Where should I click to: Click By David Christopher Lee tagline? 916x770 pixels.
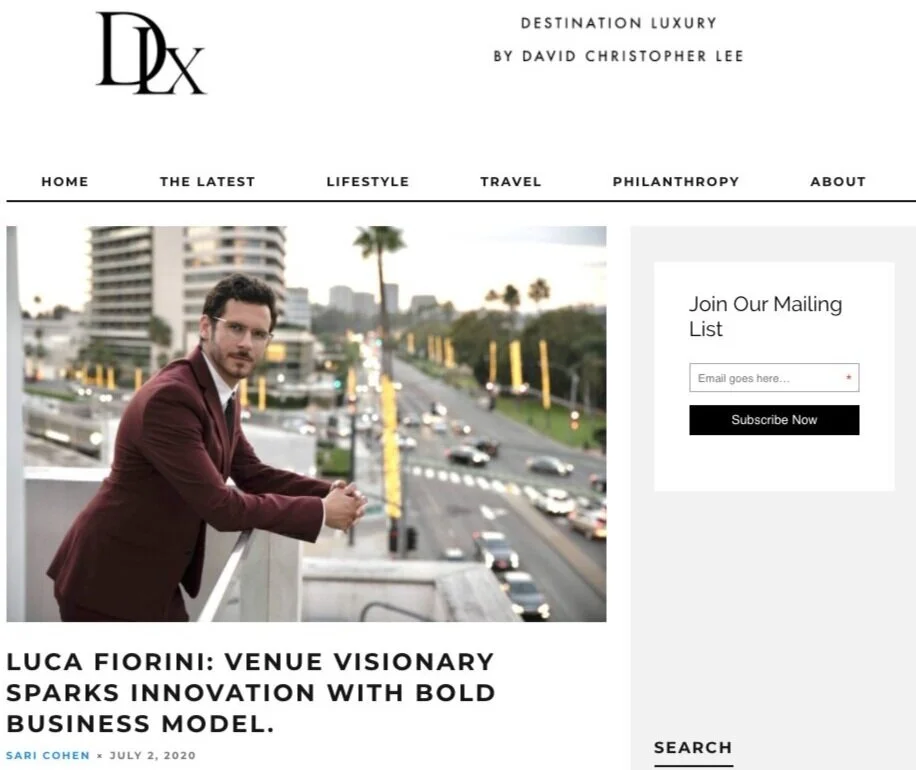click(619, 56)
